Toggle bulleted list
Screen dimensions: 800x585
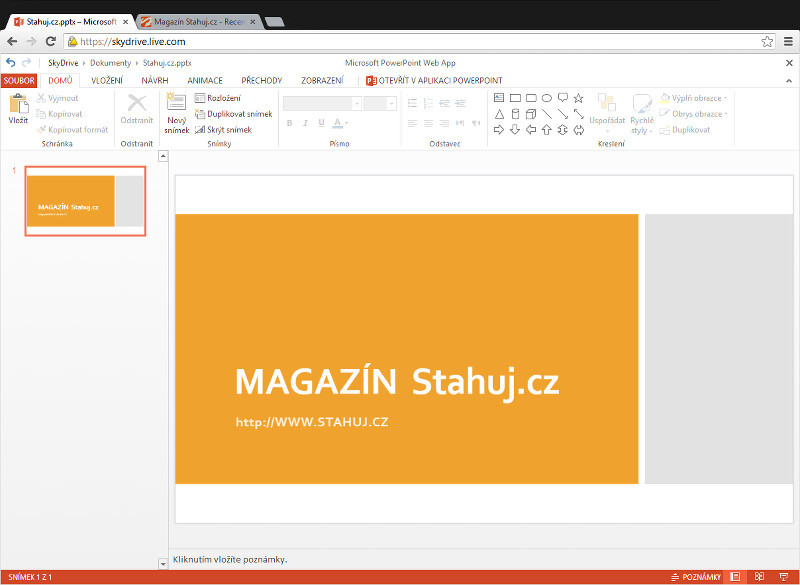point(412,104)
